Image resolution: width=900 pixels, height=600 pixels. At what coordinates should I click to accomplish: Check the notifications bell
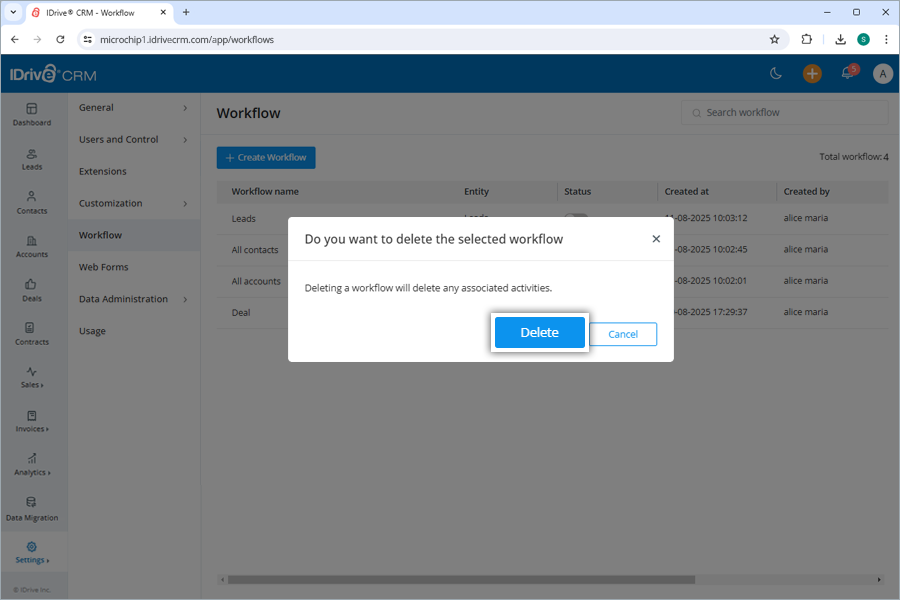tap(847, 73)
